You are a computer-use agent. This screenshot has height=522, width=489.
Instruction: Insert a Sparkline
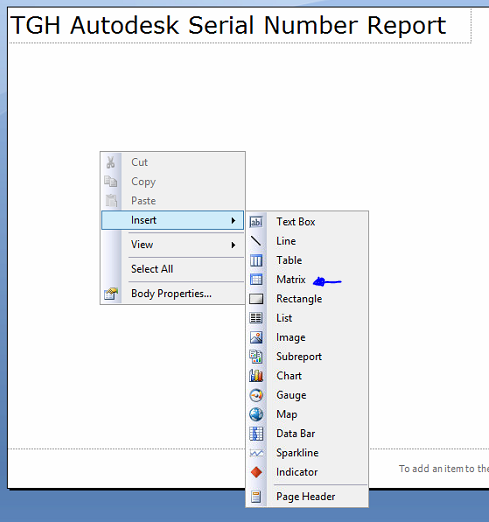point(307,453)
